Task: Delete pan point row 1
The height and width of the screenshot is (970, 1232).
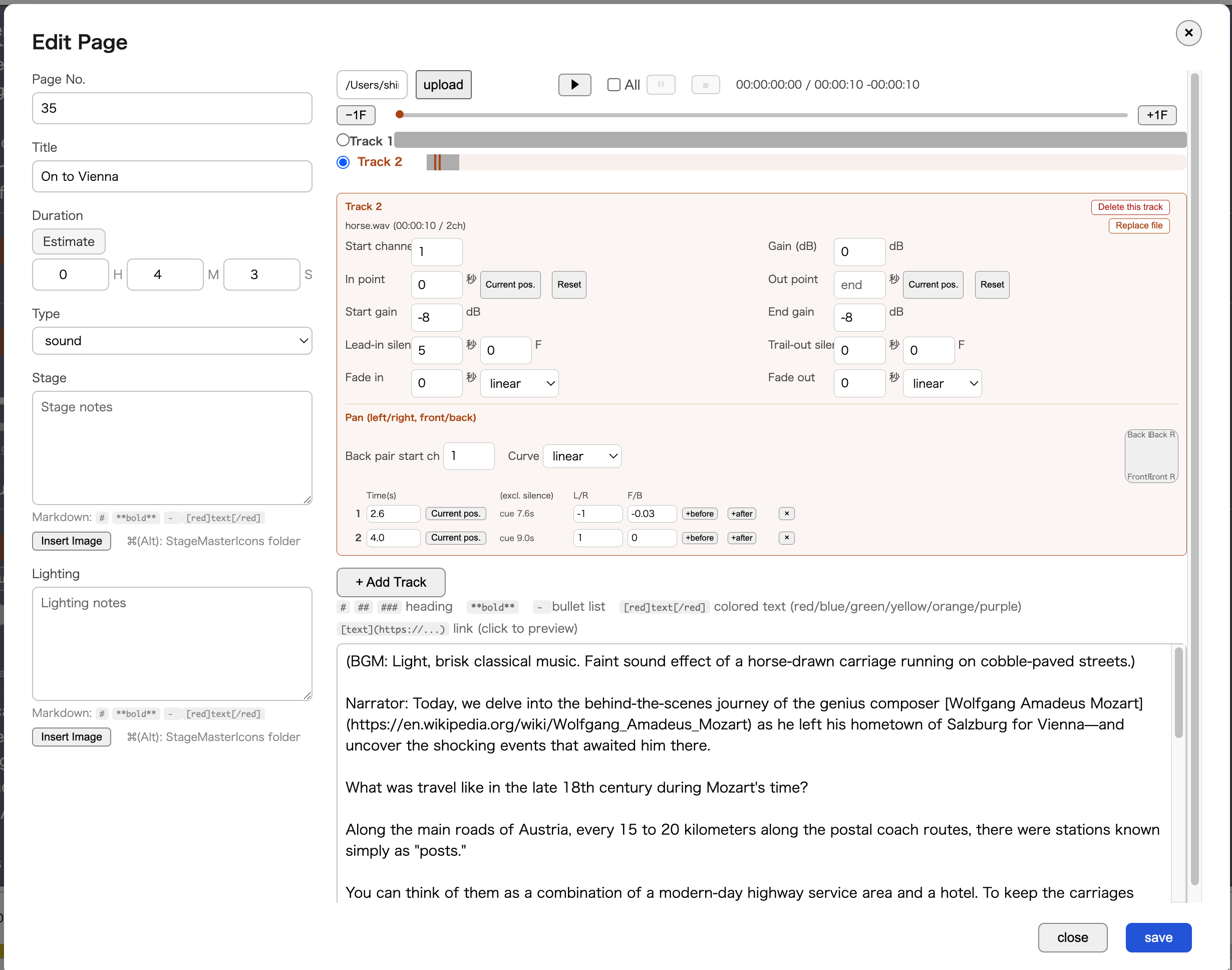Action: (786, 514)
